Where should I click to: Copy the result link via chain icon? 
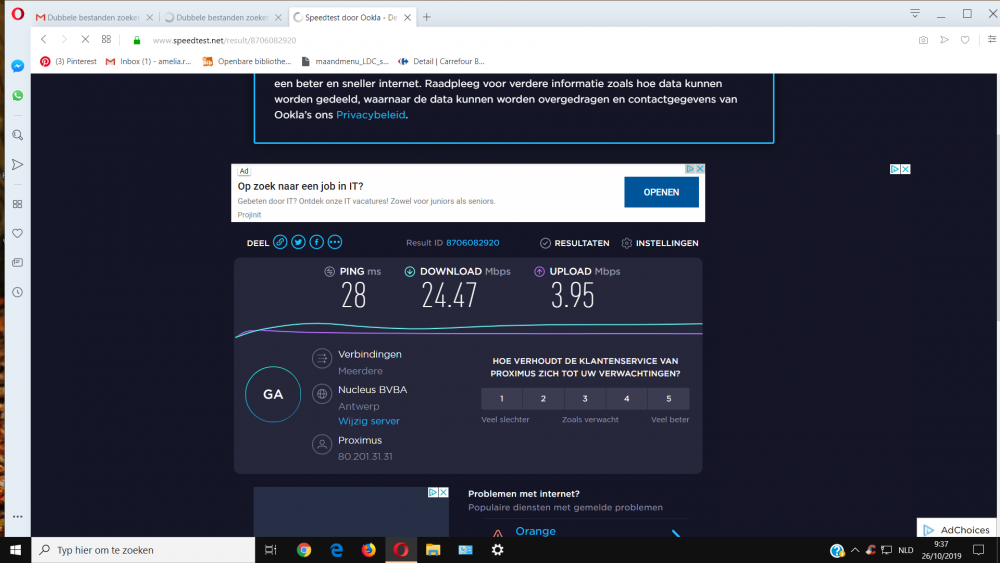(x=280, y=242)
